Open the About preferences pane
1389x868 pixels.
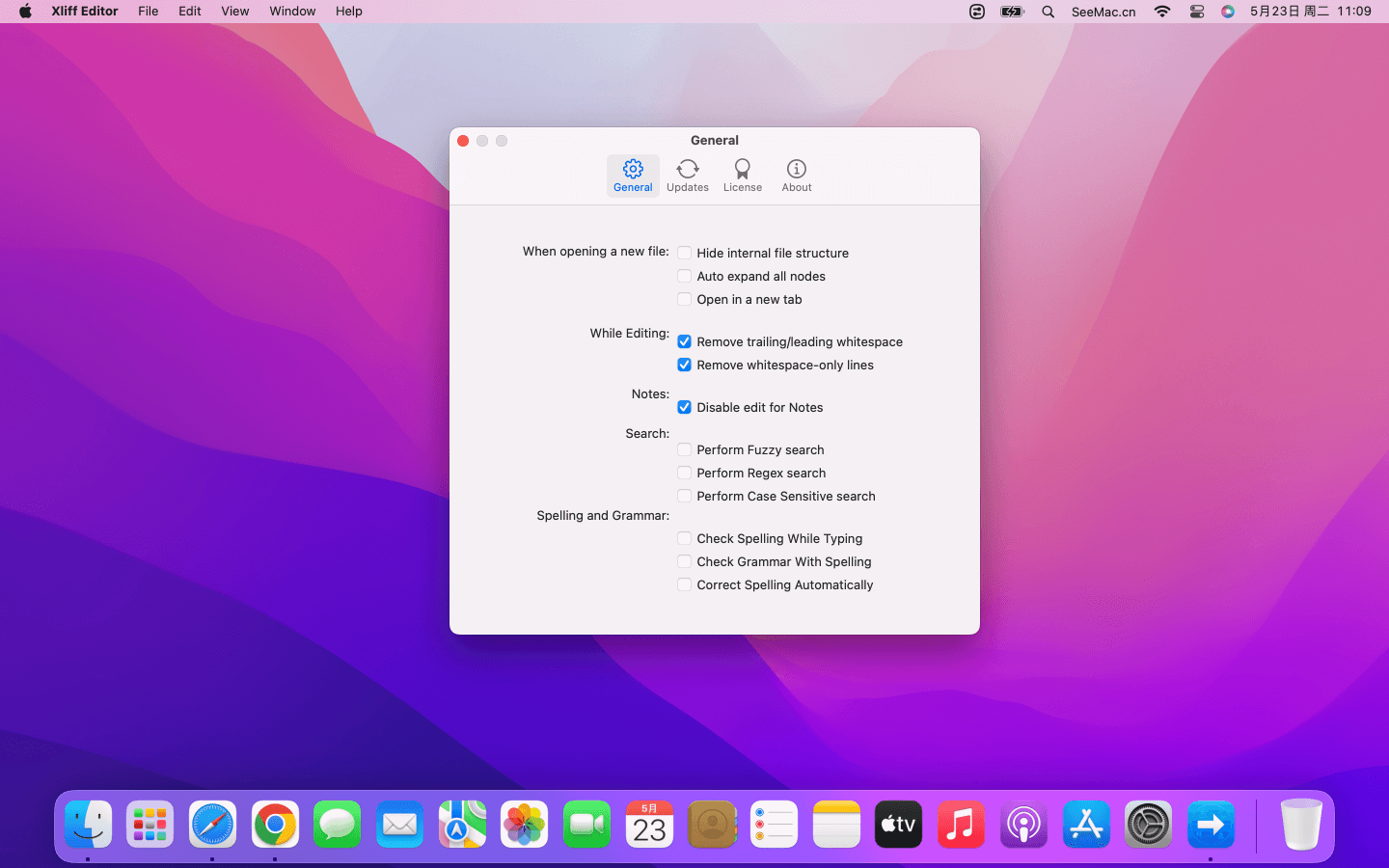pos(796,176)
